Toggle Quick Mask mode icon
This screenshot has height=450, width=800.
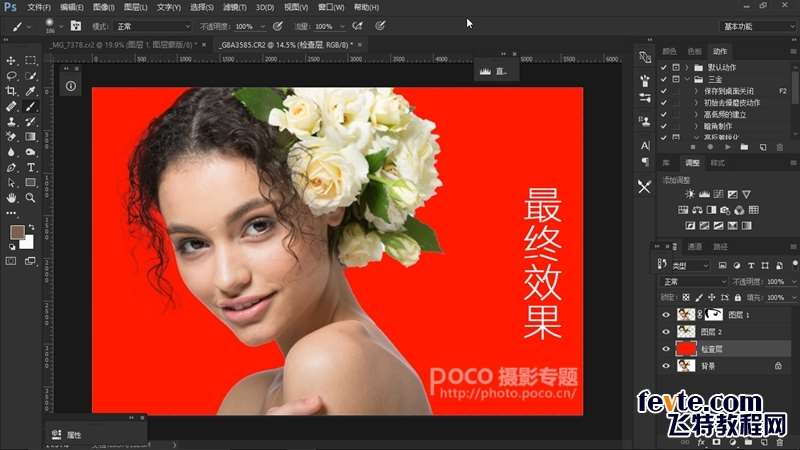pyautogui.click(x=11, y=261)
